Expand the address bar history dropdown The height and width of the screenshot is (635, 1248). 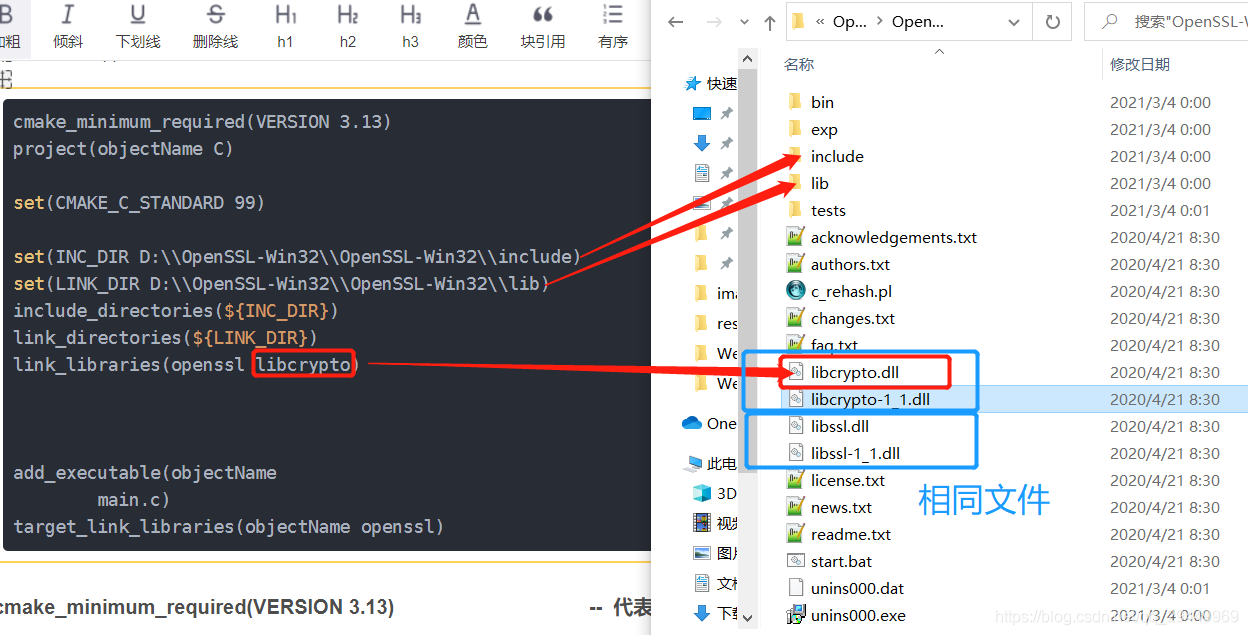coord(1013,21)
